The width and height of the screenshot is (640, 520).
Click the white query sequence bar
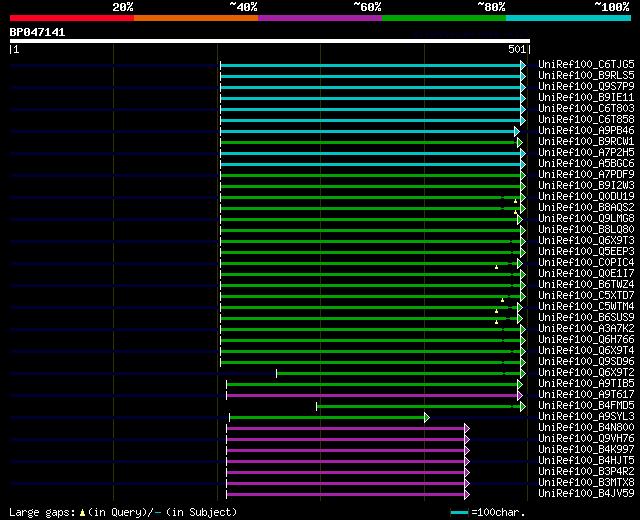coord(270,41)
